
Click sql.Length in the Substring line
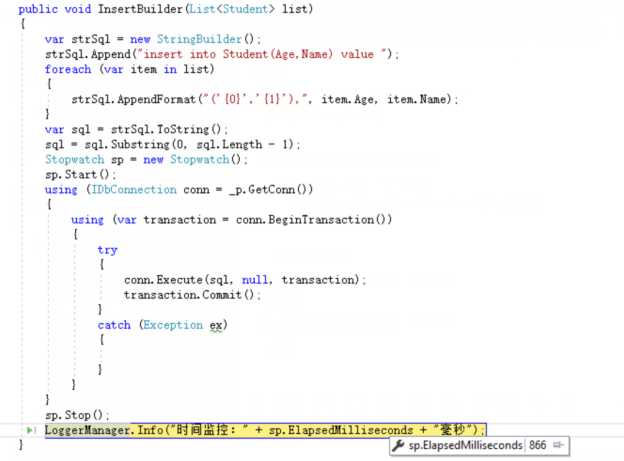(x=230, y=144)
